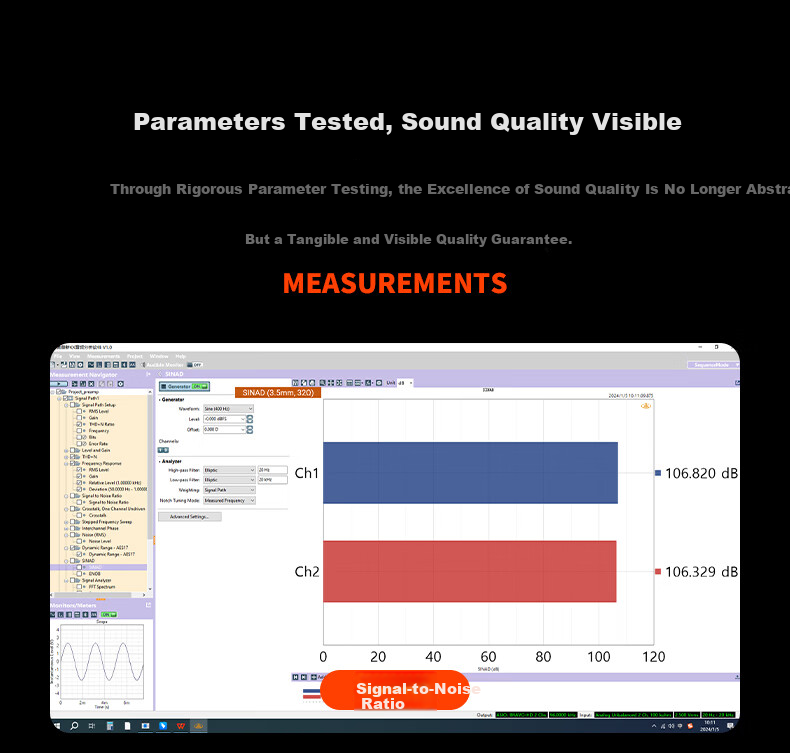The width and height of the screenshot is (790, 753).
Task: Check the Crosstalk result checkbox
Action: pyautogui.click(x=79, y=515)
